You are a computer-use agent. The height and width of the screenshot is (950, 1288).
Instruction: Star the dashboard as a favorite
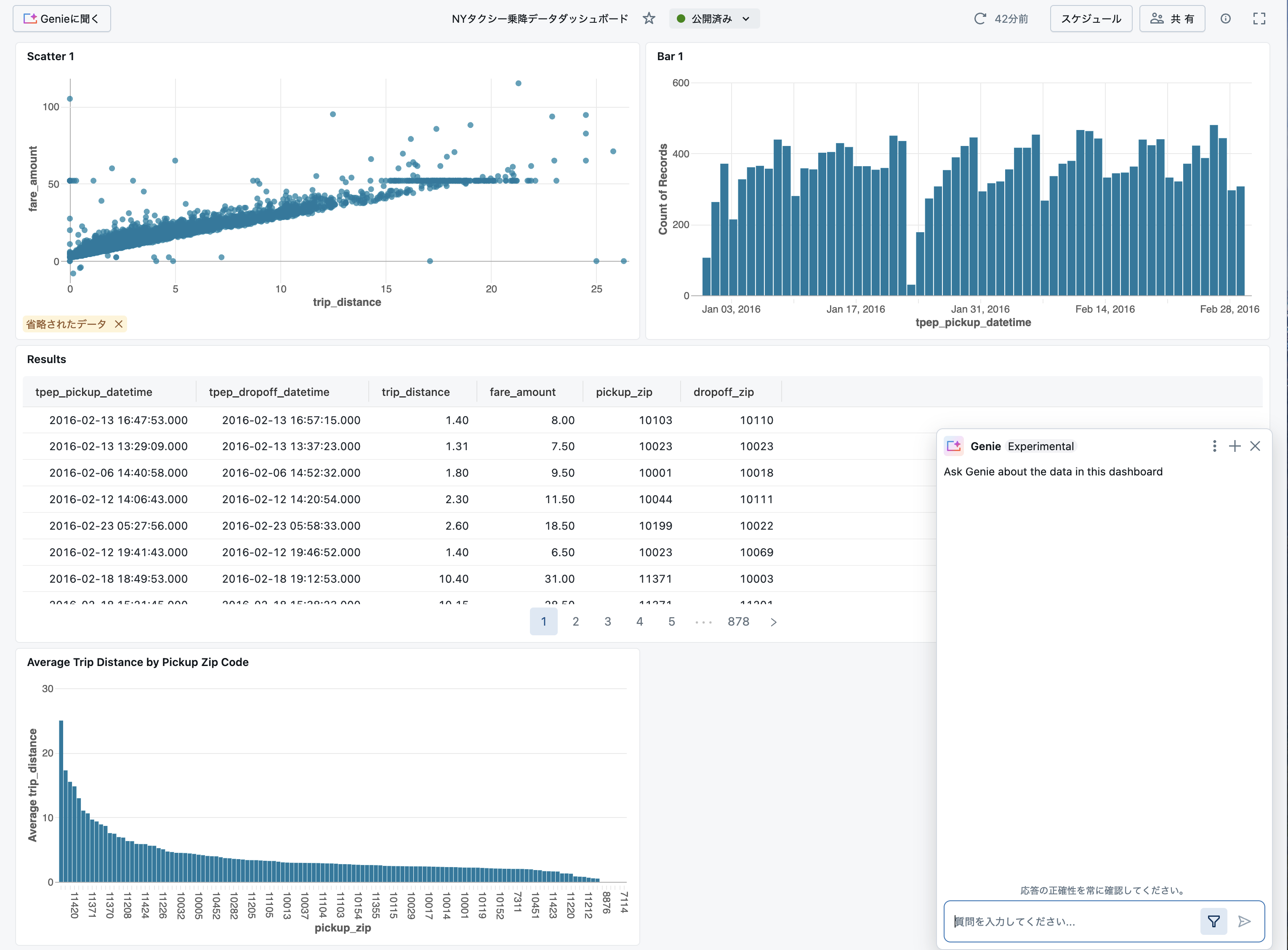pyautogui.click(x=649, y=19)
